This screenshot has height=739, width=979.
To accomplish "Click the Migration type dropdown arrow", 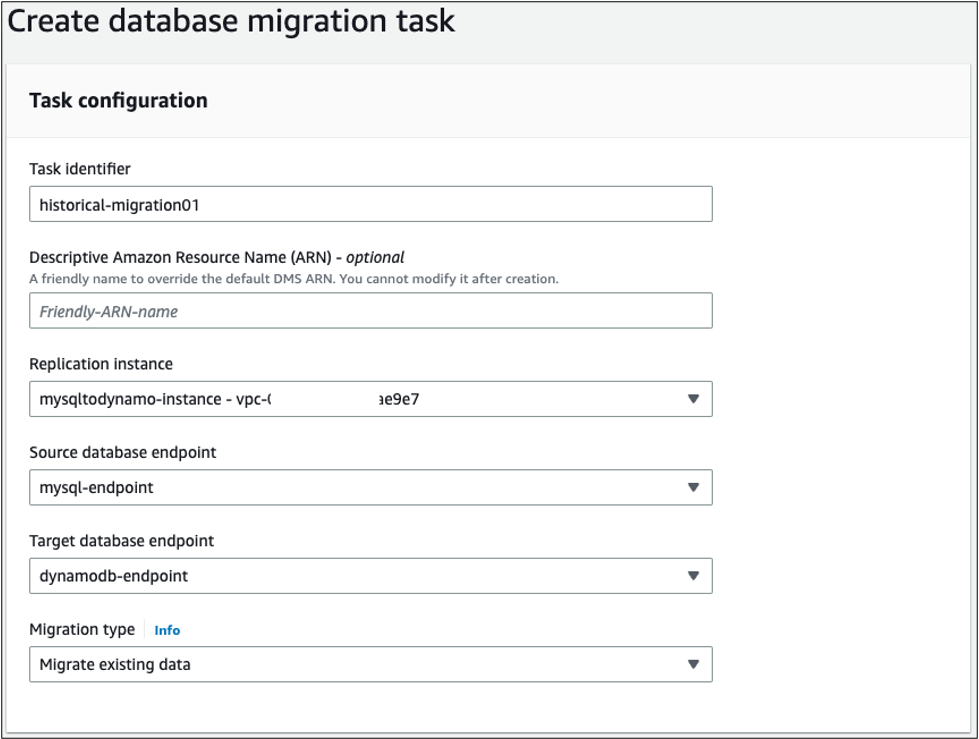I will 694,664.
